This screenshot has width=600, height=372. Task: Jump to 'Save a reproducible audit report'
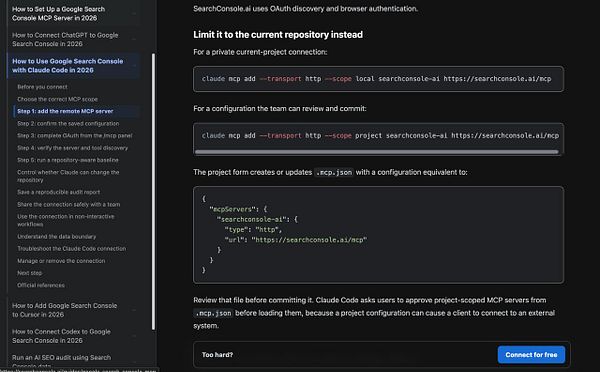tap(59, 192)
